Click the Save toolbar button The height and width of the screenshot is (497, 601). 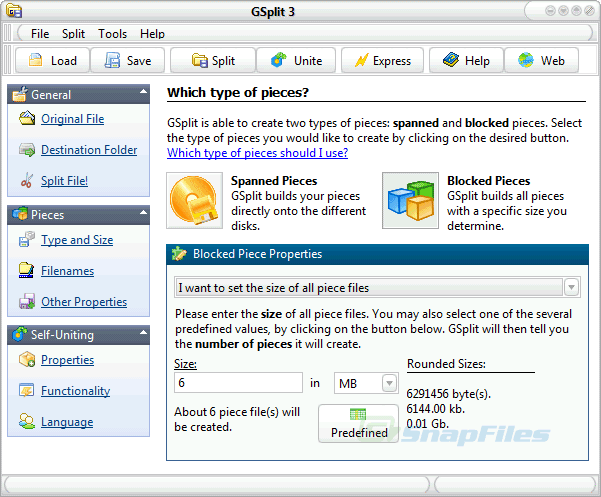click(128, 60)
